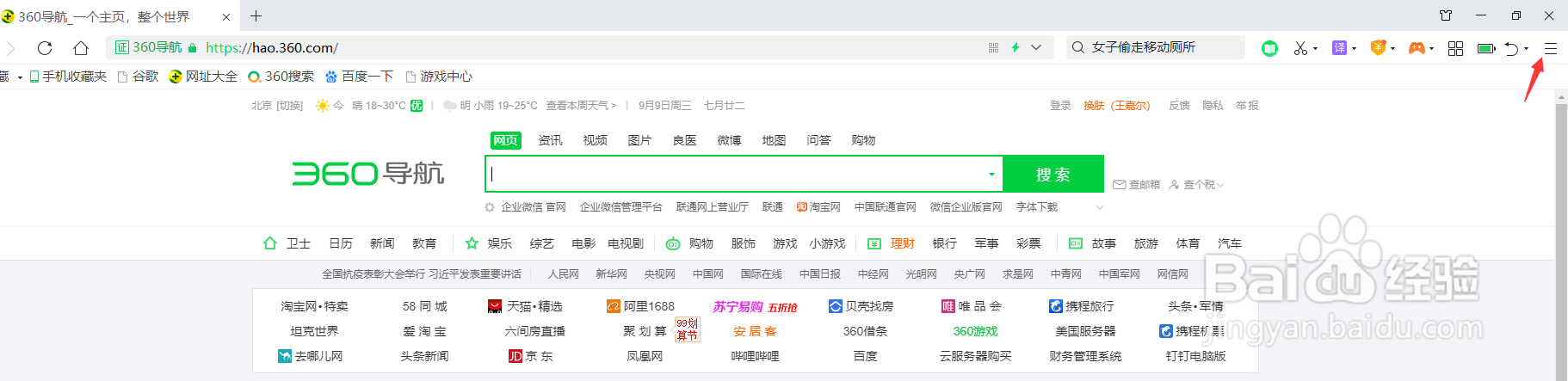Open the game controller dropdown arrow
Image resolution: width=1568 pixels, height=381 pixels.
1431,48
